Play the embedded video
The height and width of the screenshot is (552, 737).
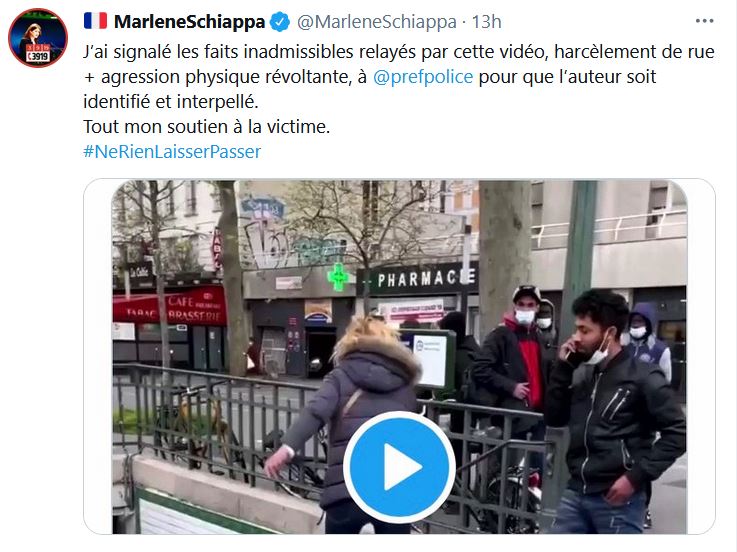pos(399,467)
